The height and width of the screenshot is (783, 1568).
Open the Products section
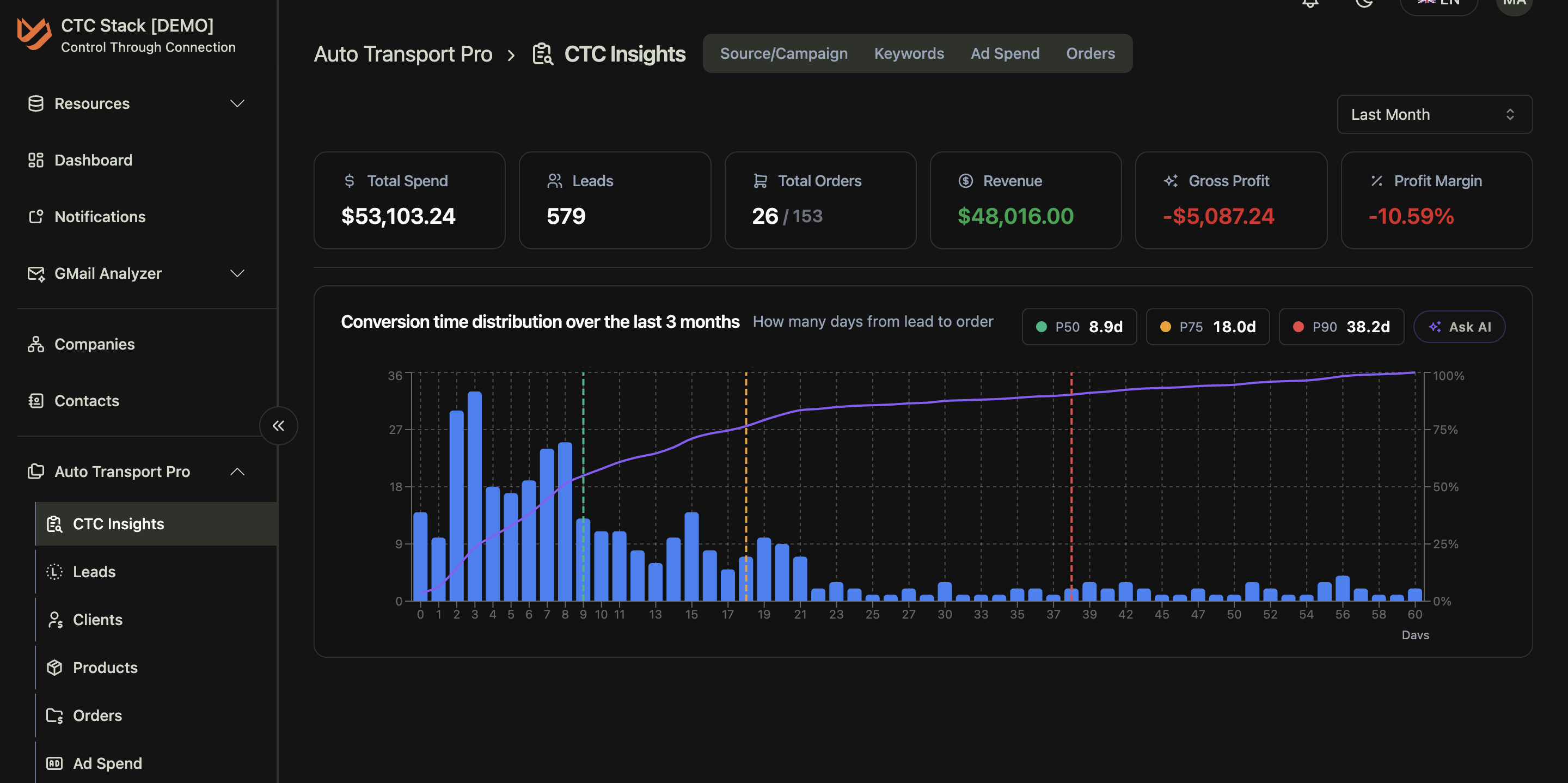105,668
